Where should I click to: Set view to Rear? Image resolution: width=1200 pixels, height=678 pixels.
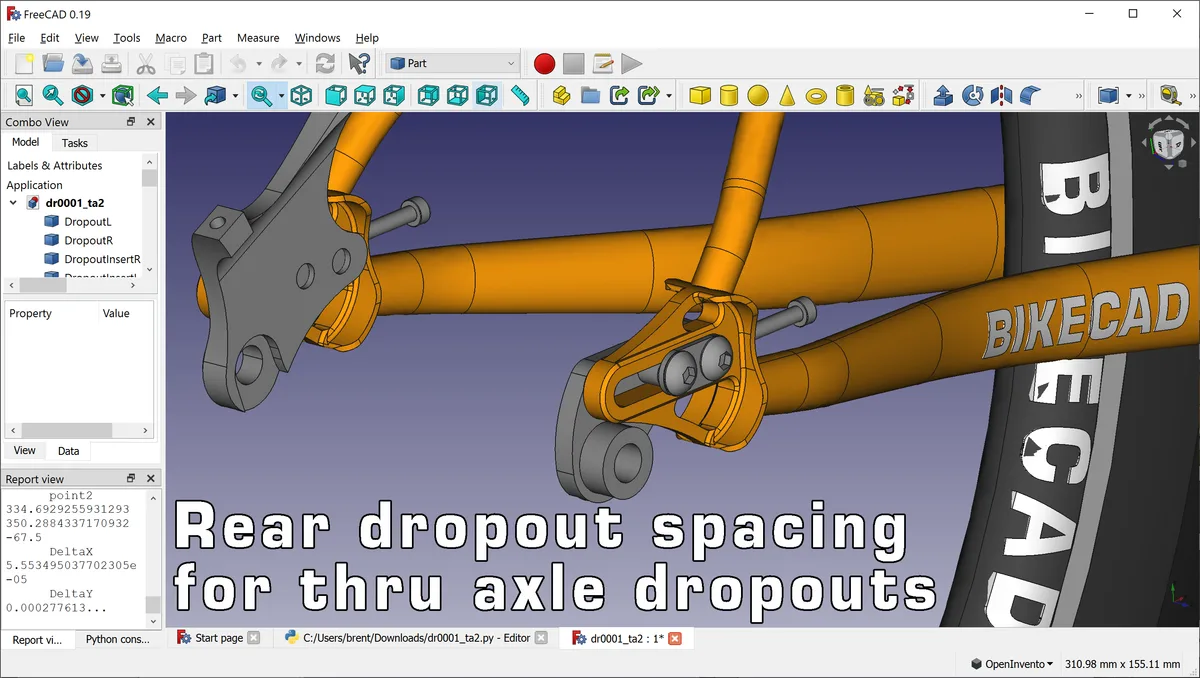428,96
